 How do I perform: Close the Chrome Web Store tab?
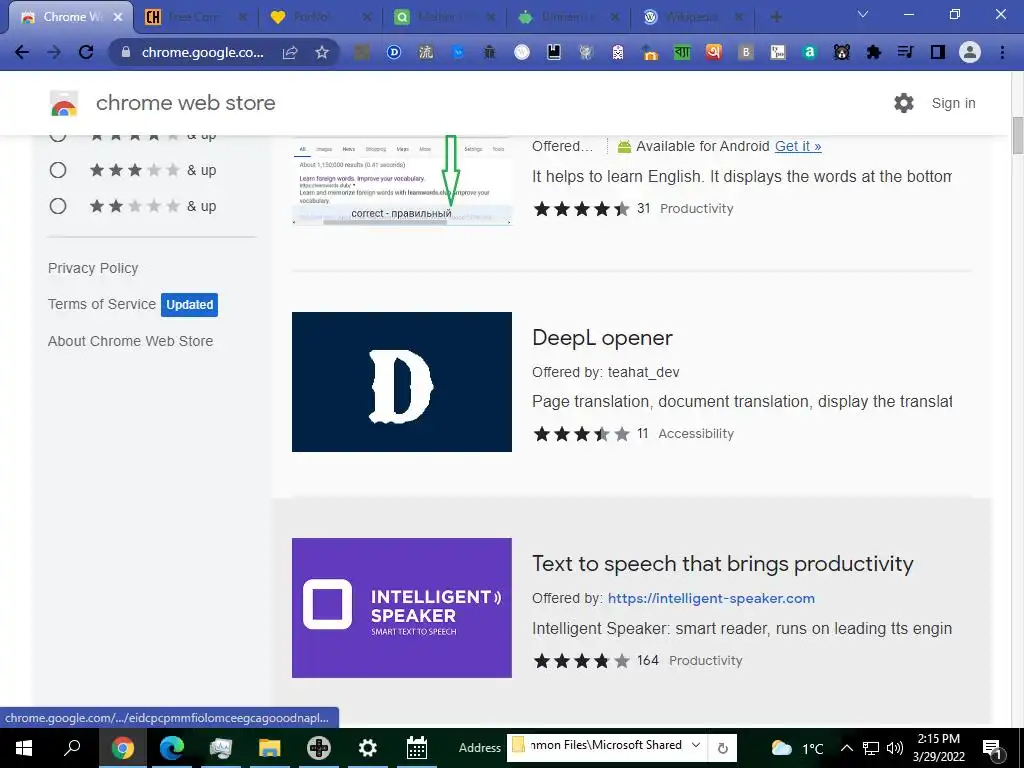point(118,17)
